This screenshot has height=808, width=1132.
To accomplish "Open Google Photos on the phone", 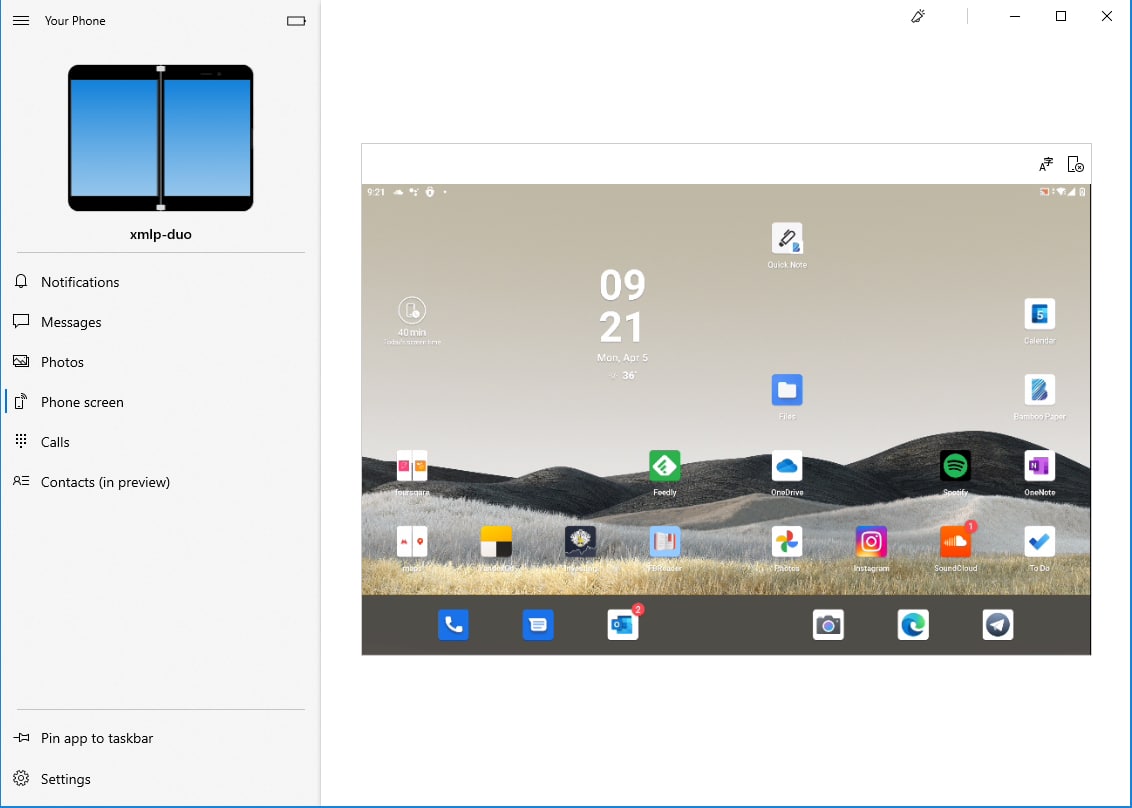I will 787,549.
